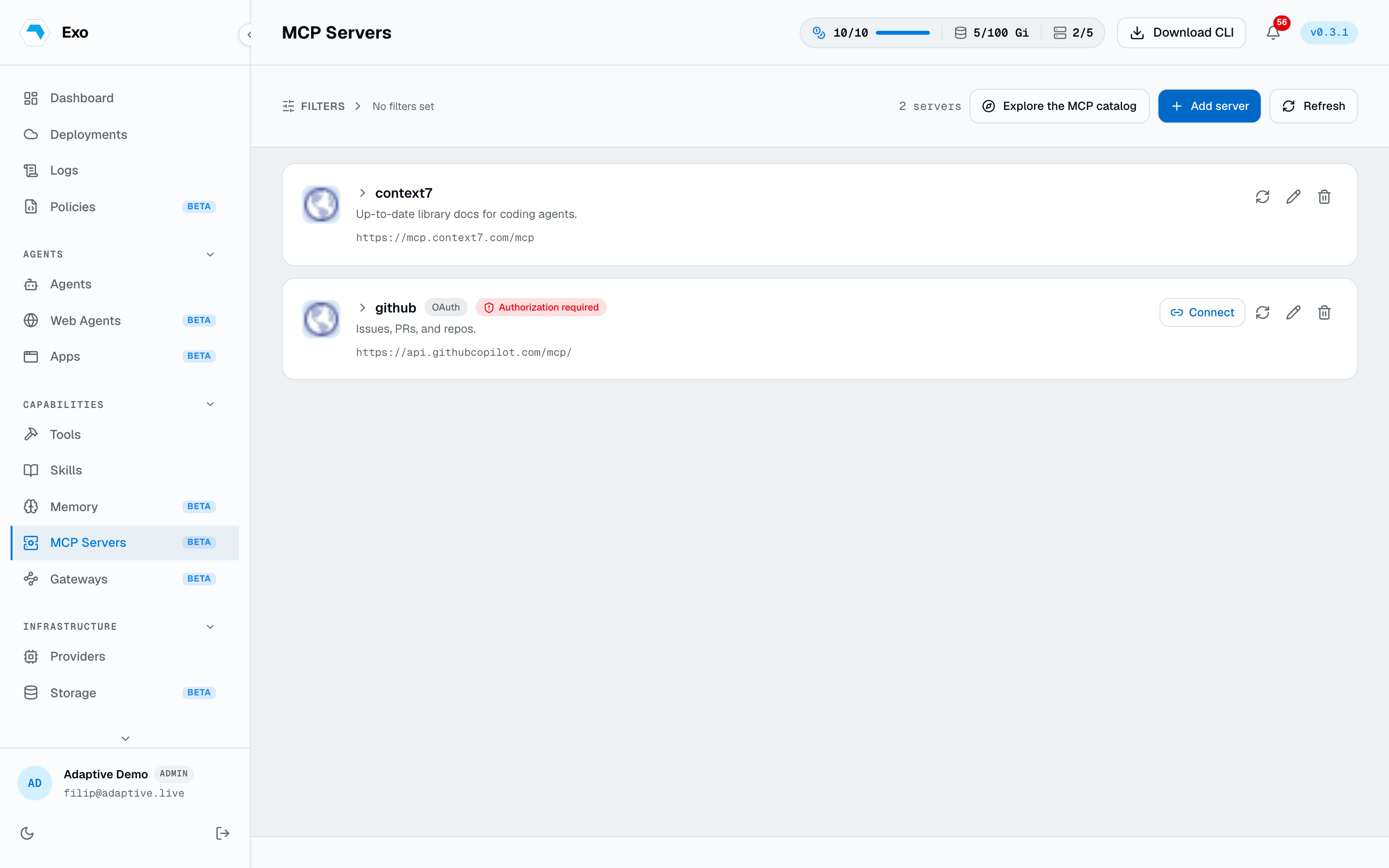Collapse the INFRASTRUCTURE section
The image size is (1389, 868).
point(210,626)
